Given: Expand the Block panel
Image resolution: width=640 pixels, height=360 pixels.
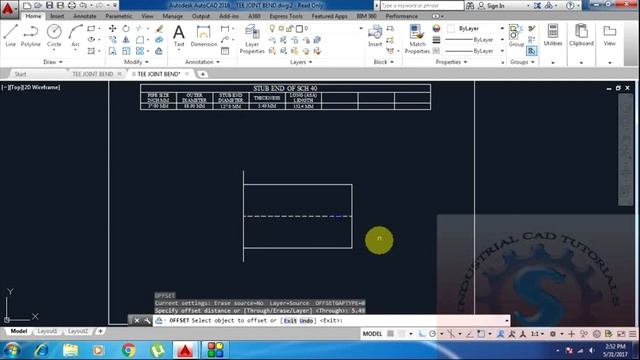Looking at the screenshot, I should (x=384, y=62).
